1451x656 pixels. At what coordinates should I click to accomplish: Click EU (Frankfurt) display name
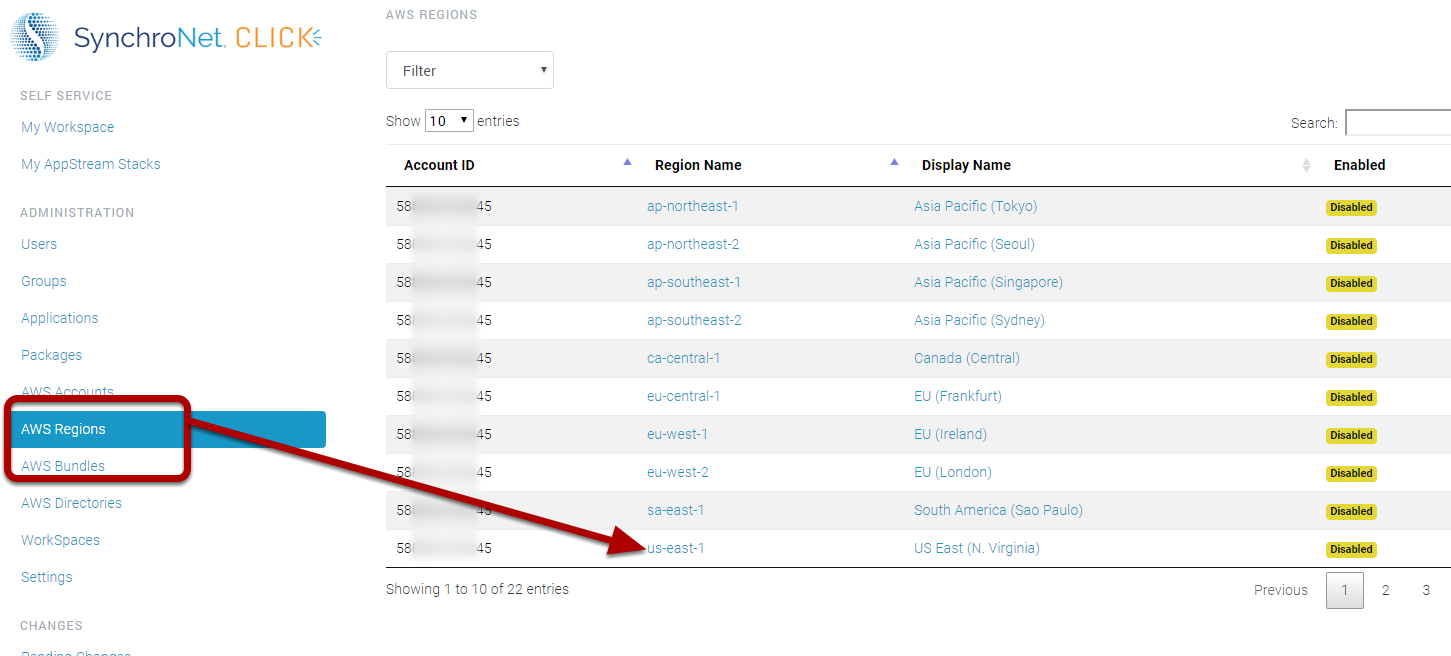tap(958, 396)
